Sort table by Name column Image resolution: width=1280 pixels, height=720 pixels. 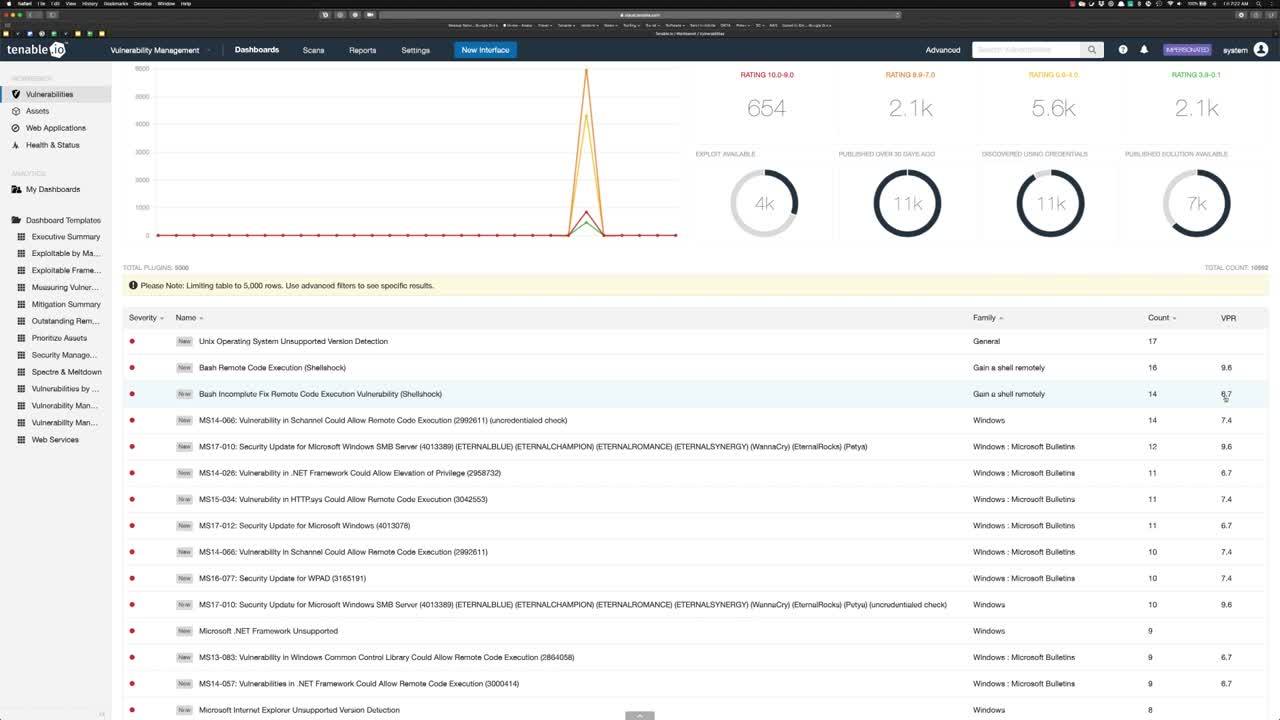click(189, 318)
